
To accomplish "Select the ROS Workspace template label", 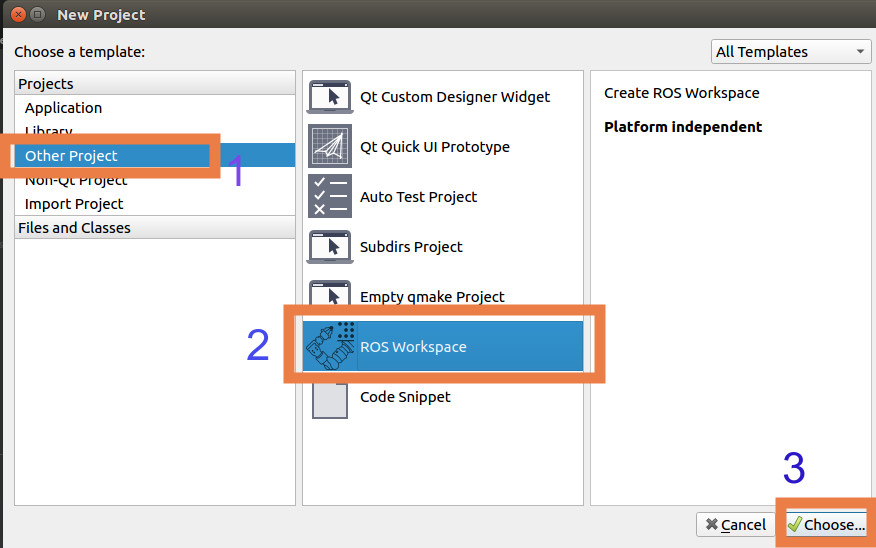I will tap(413, 347).
